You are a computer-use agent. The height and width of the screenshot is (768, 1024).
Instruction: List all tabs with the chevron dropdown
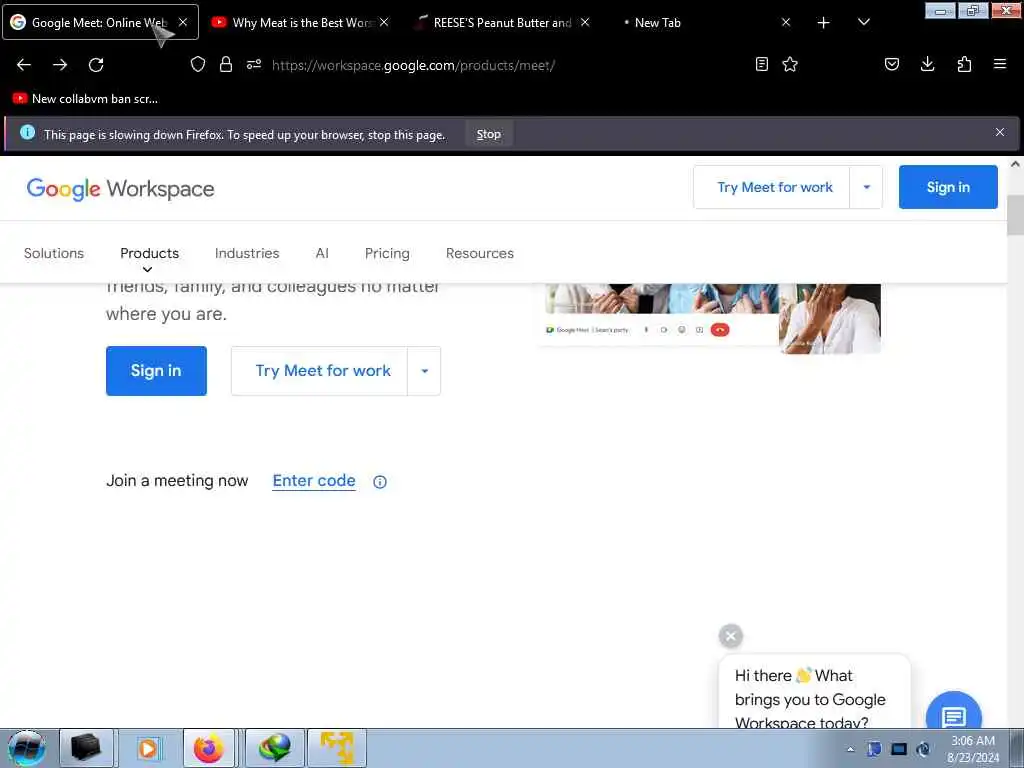(x=863, y=23)
